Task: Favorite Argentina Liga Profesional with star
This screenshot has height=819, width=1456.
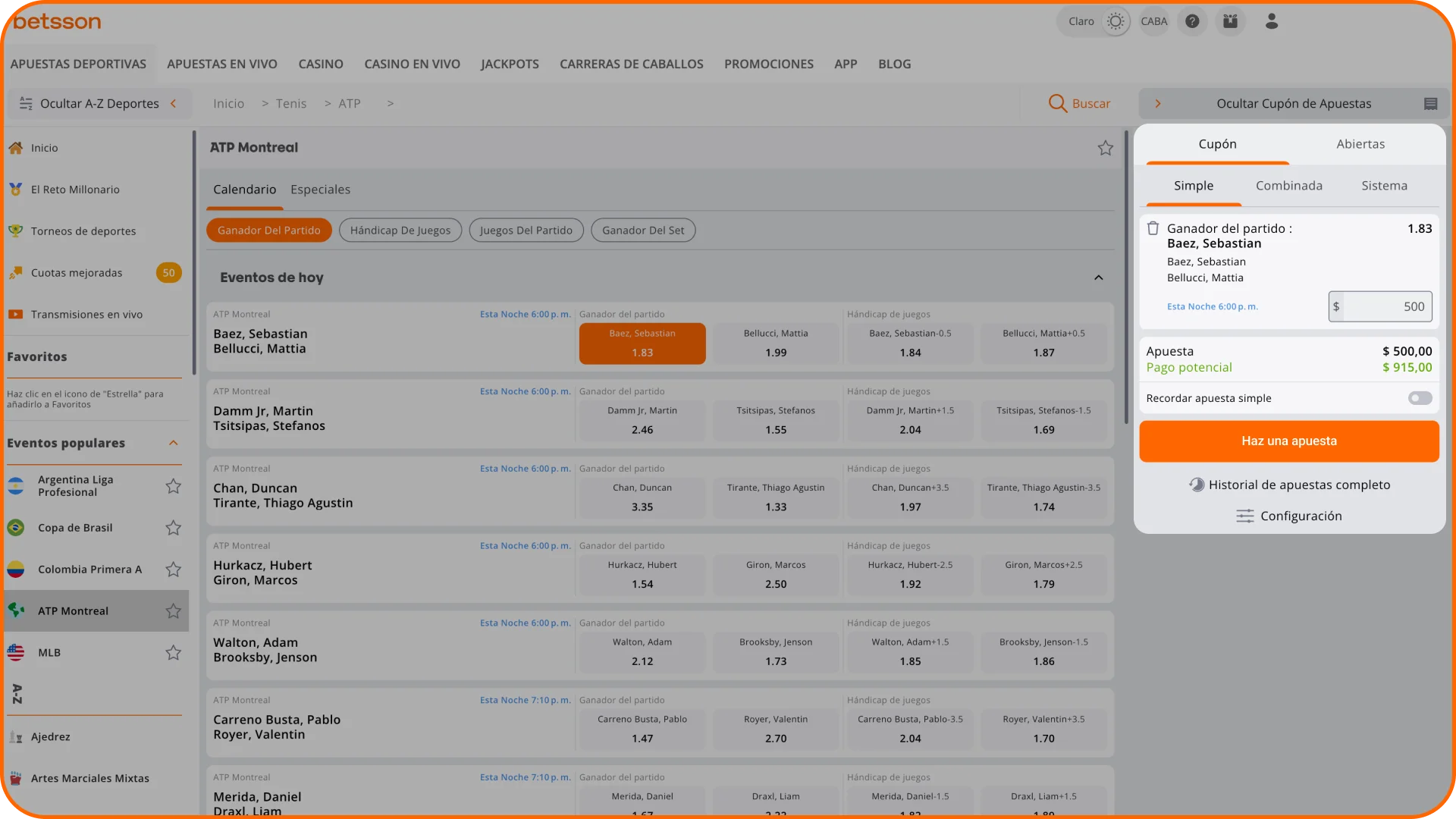Action: tap(173, 486)
